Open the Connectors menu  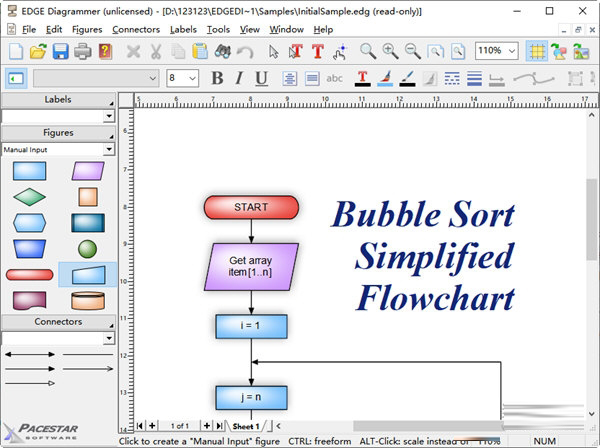tap(136, 29)
